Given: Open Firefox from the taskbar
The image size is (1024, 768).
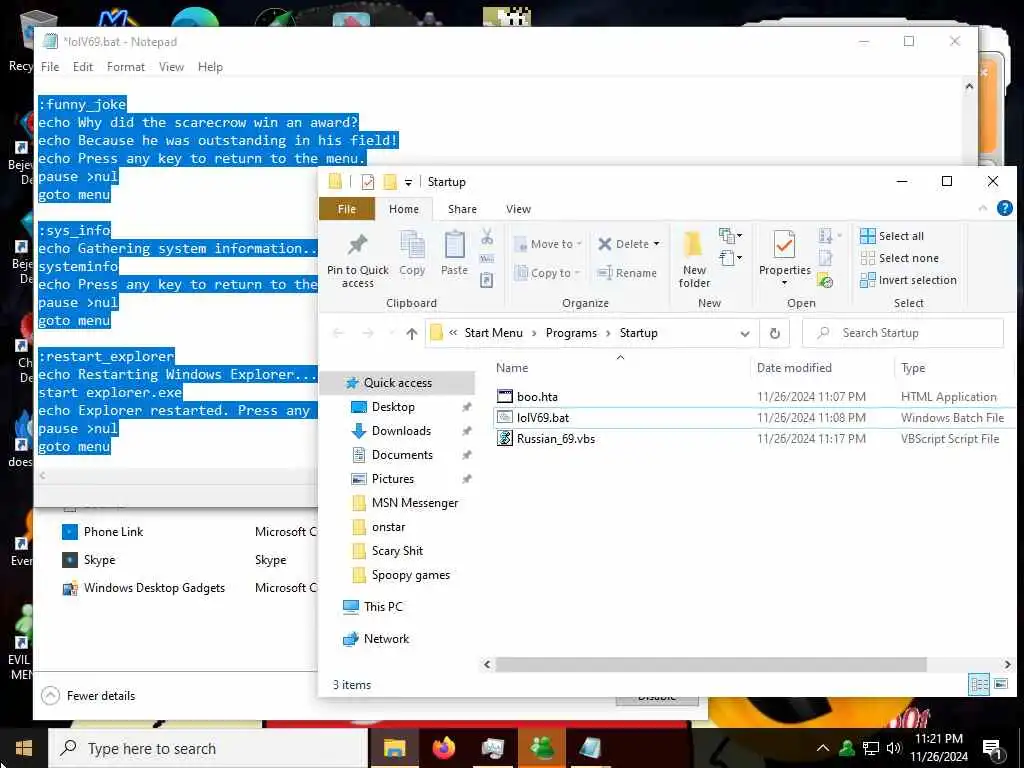Looking at the screenshot, I should point(443,748).
